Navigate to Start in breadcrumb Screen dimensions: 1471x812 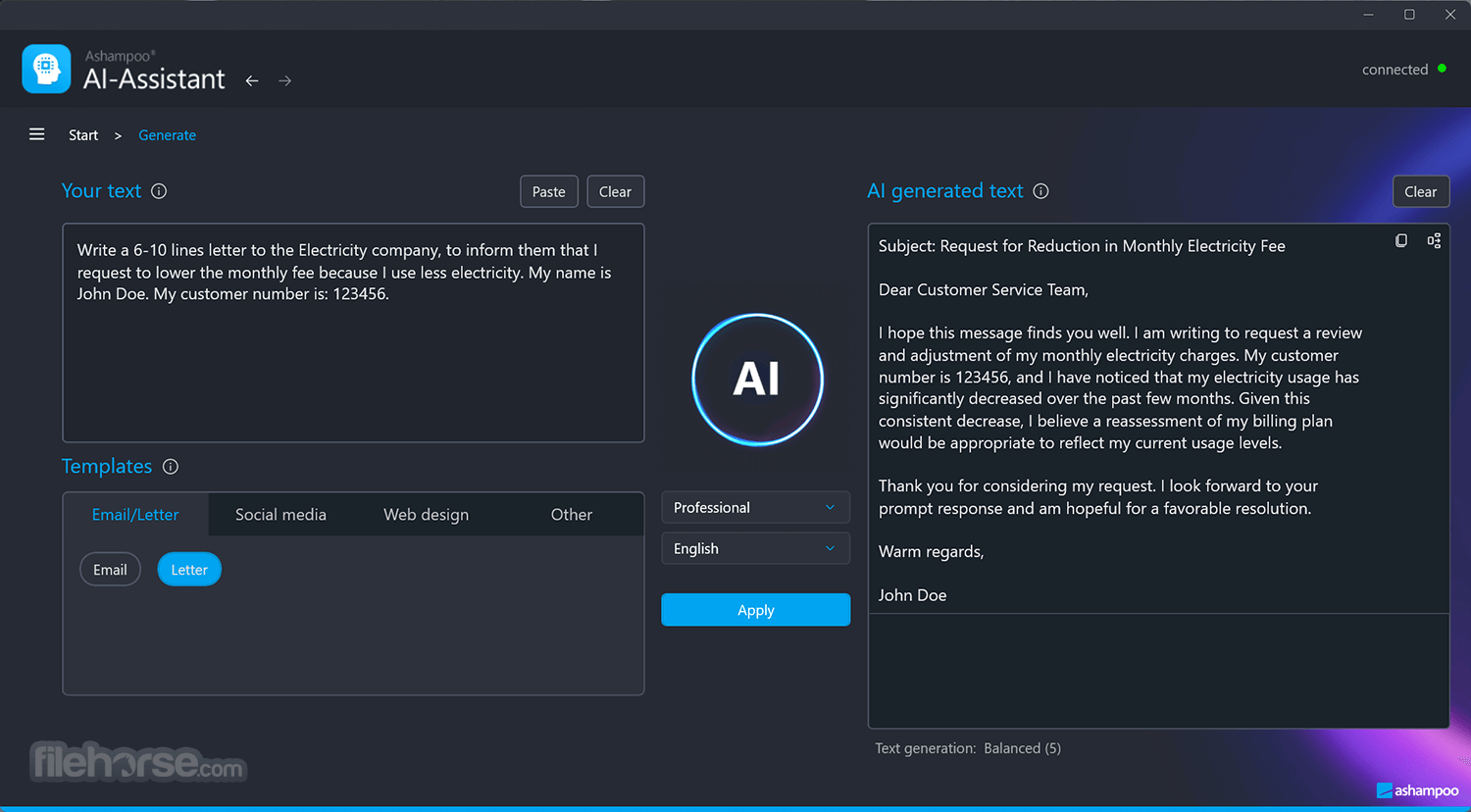click(x=83, y=135)
